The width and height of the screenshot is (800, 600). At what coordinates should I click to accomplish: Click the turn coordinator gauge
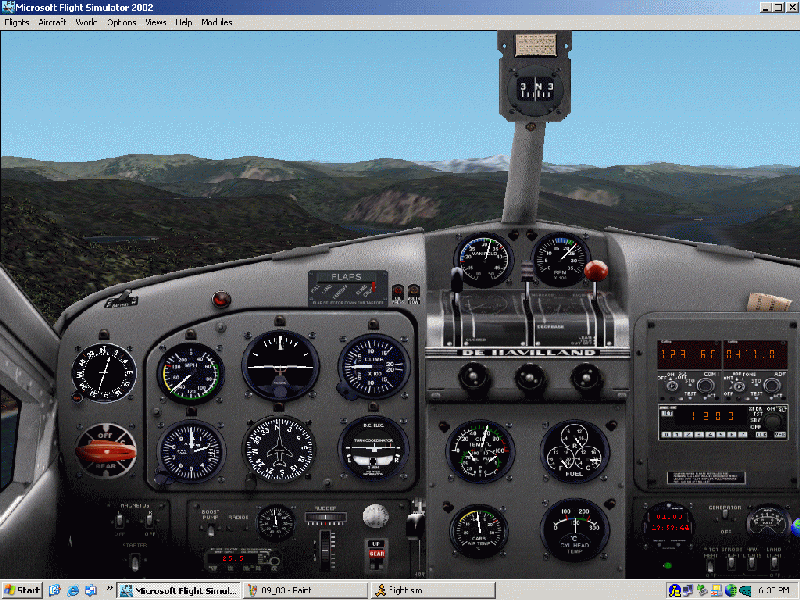coord(373,448)
